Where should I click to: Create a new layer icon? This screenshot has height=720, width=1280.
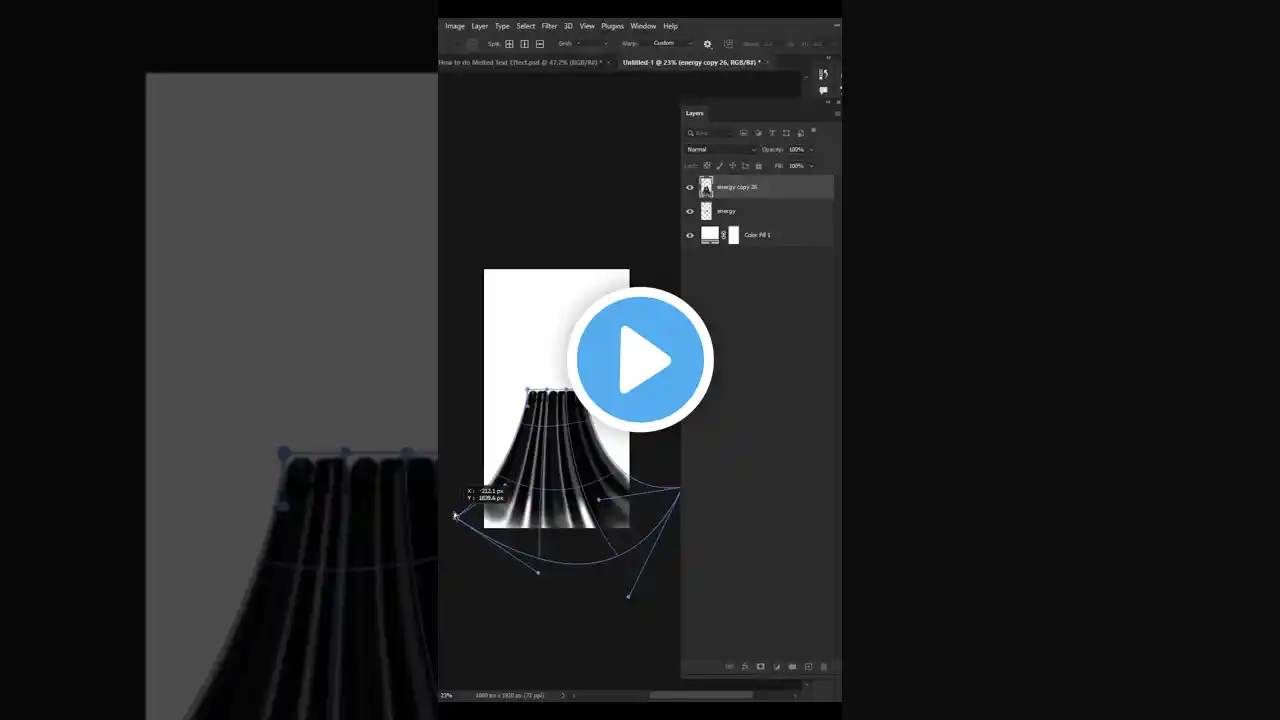pos(808,667)
